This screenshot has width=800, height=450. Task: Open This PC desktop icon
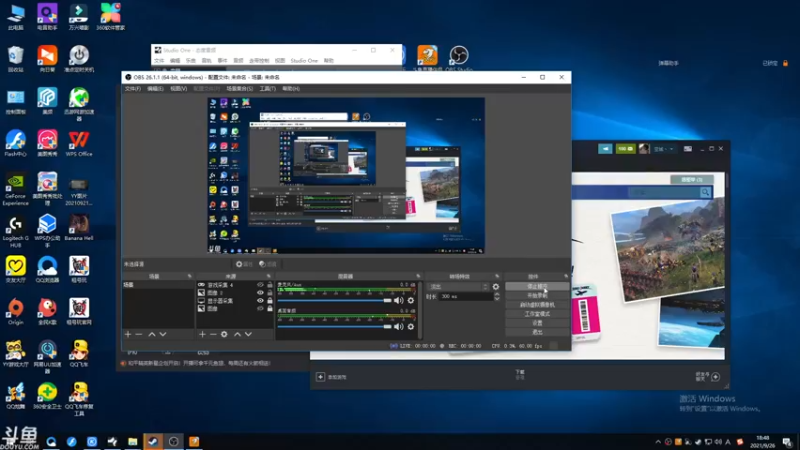pyautogui.click(x=15, y=17)
